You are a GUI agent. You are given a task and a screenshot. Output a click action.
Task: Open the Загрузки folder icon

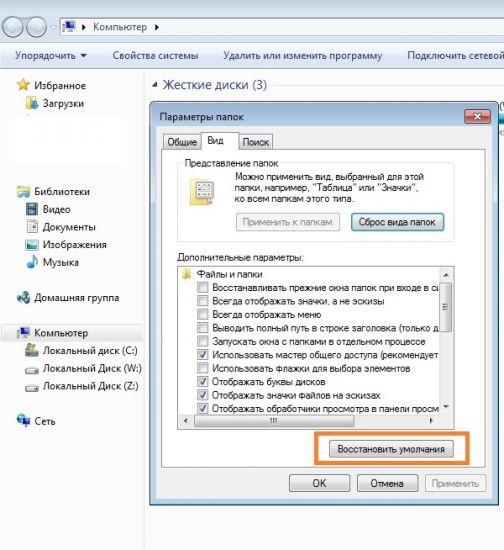(32, 103)
